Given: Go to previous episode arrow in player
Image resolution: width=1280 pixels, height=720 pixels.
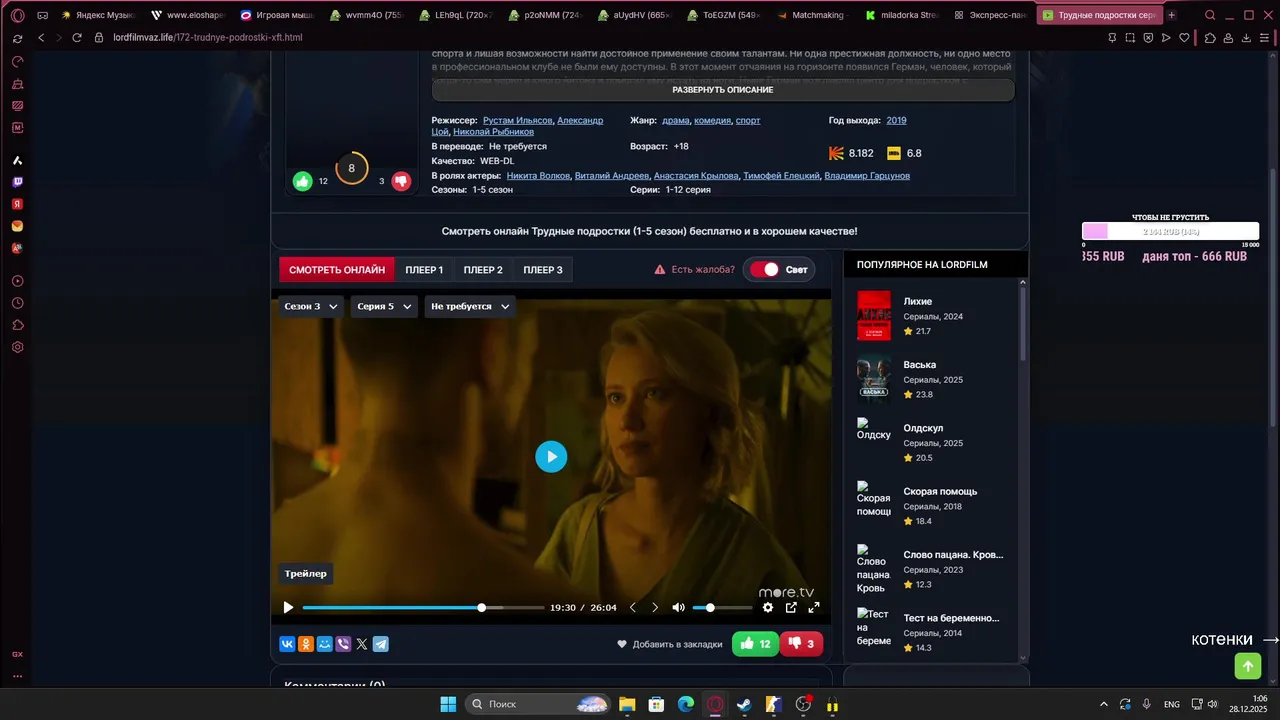Looking at the screenshot, I should tap(632, 607).
